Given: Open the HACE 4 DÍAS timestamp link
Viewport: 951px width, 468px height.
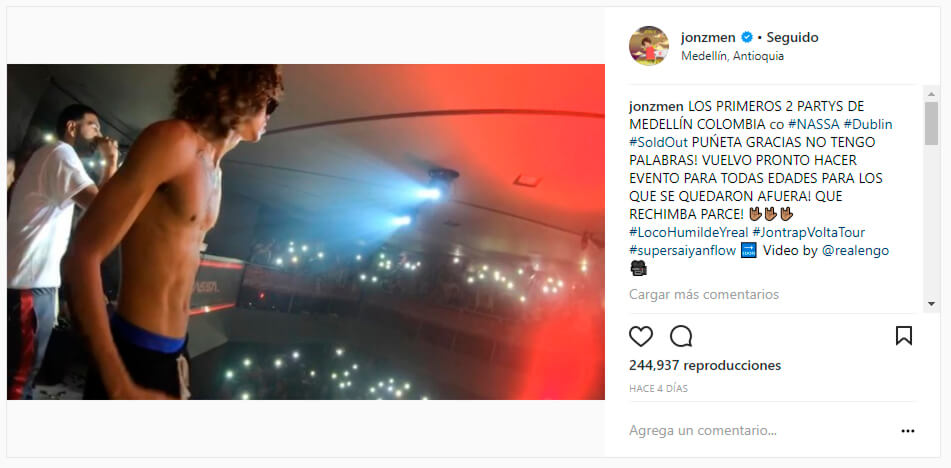Looking at the screenshot, I should 658,388.
